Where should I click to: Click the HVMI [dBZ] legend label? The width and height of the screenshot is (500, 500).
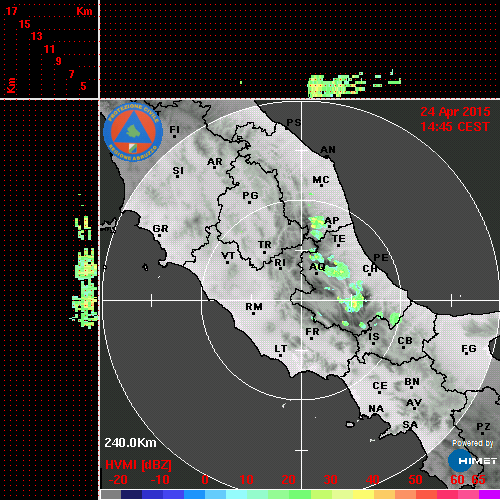(138, 465)
